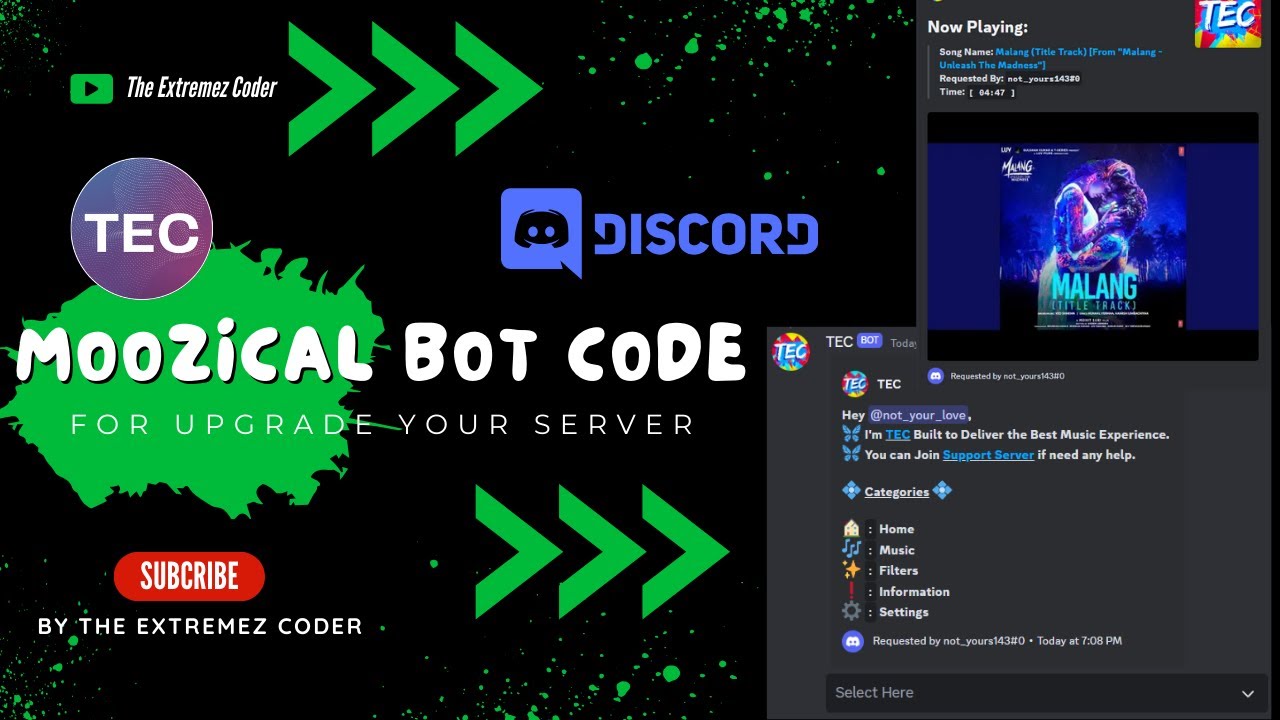Click the Home category label
The width and height of the screenshot is (1280, 720).
896,529
